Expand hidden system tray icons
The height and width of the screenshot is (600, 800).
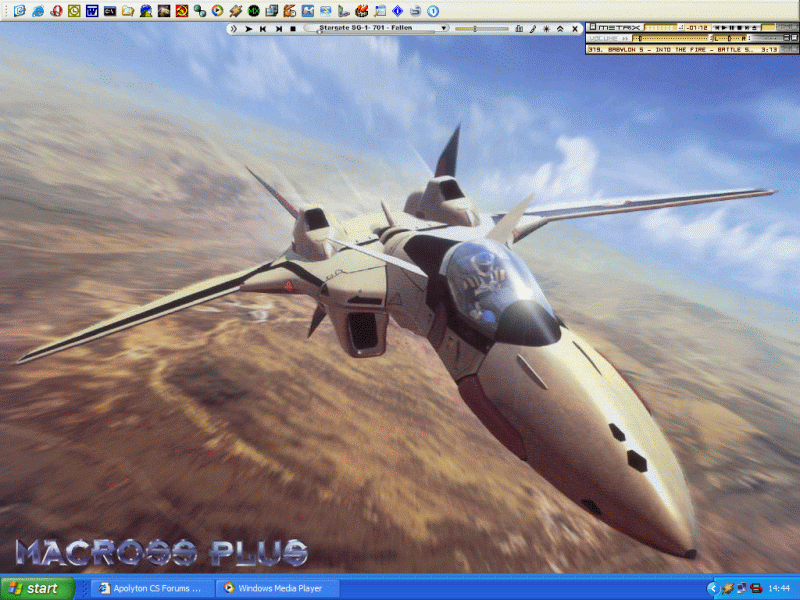pyautogui.click(x=712, y=588)
